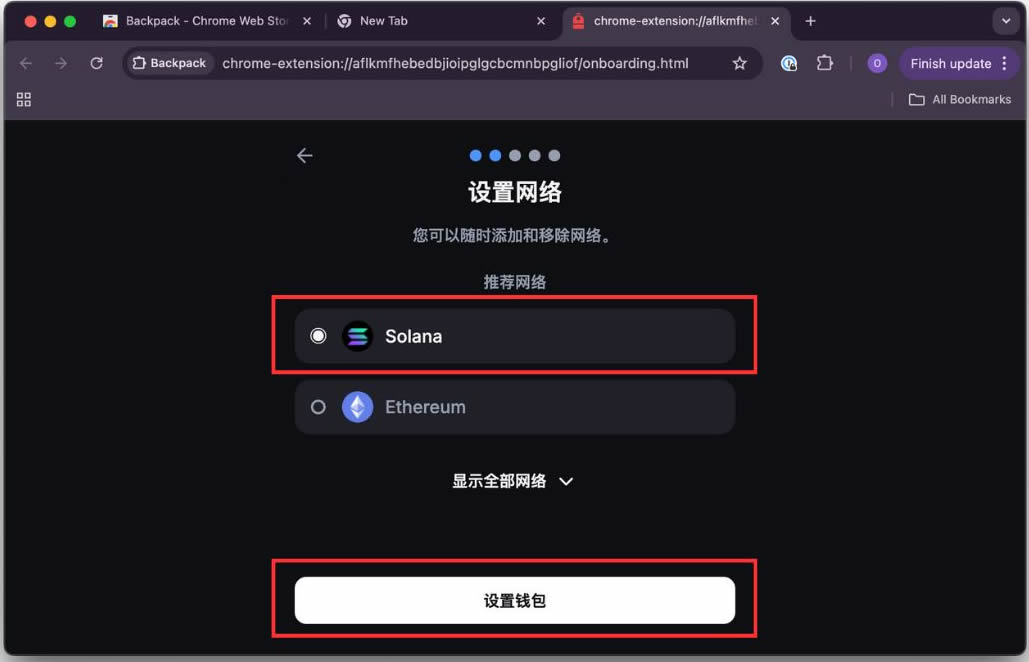Reload the page
Image resolution: width=1029 pixels, height=662 pixels.
tap(96, 63)
